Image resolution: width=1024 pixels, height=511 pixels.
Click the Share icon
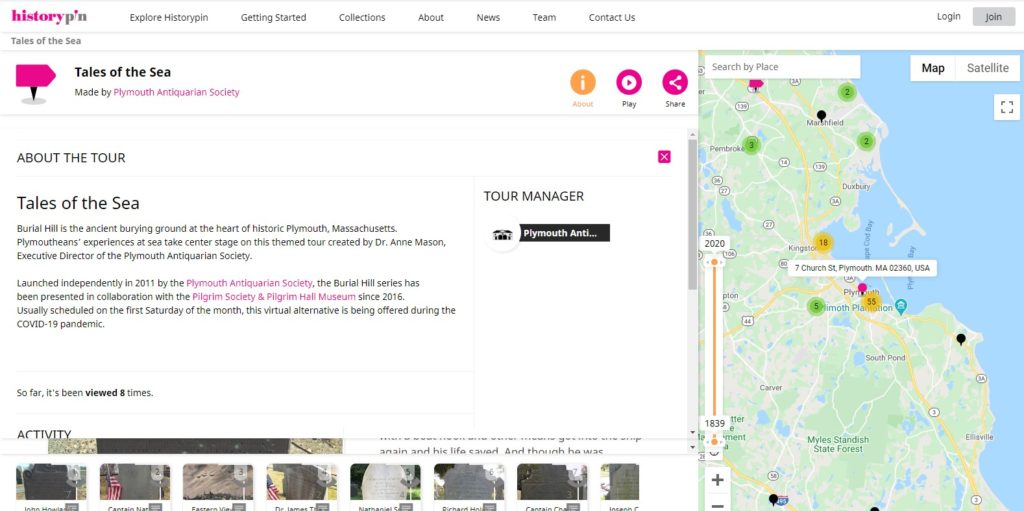coord(675,83)
